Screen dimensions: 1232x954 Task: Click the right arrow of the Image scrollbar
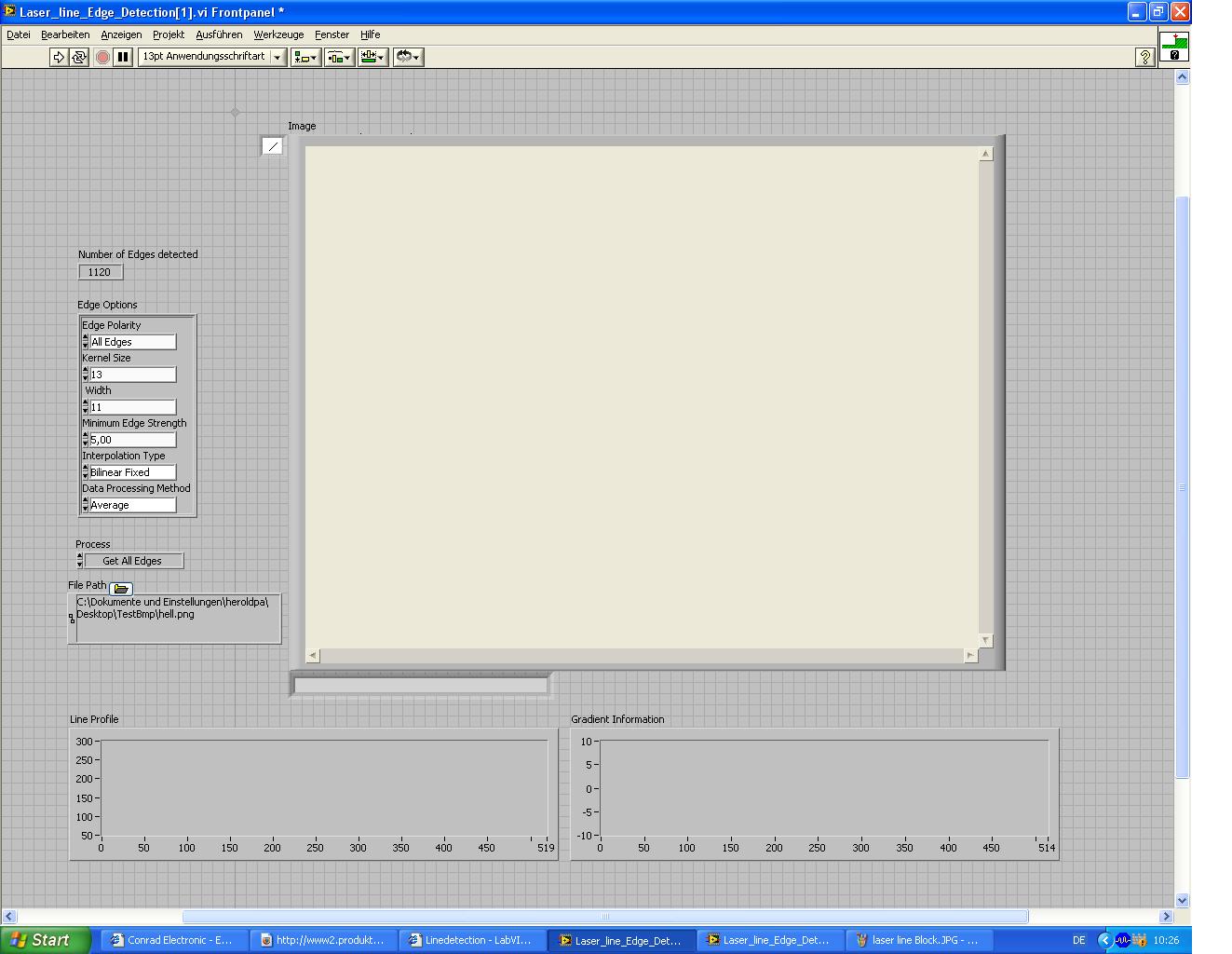[970, 656]
